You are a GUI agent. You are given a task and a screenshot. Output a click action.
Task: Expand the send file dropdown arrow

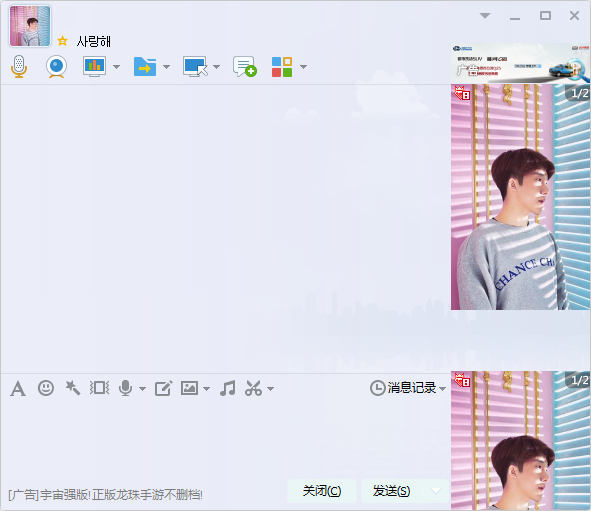166,67
